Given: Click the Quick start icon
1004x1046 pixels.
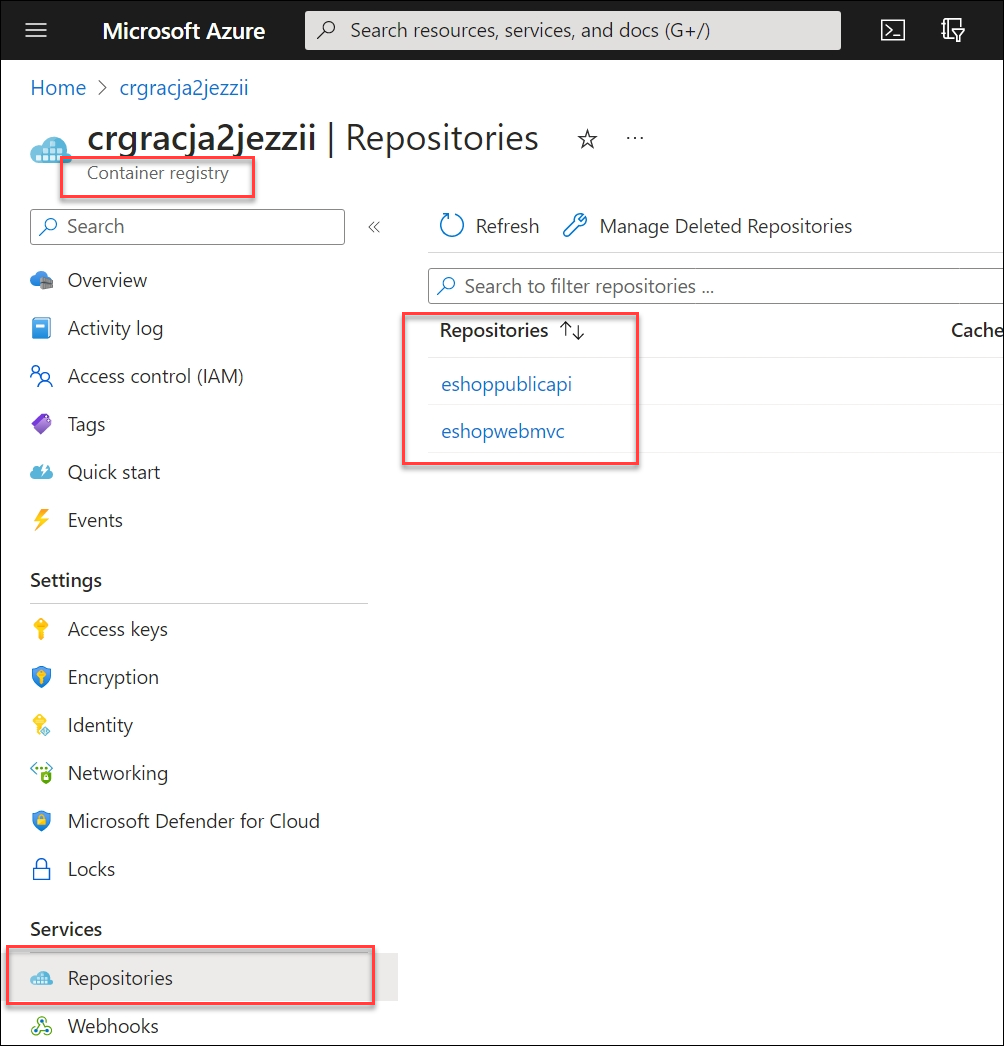Looking at the screenshot, I should pyautogui.click(x=41, y=472).
